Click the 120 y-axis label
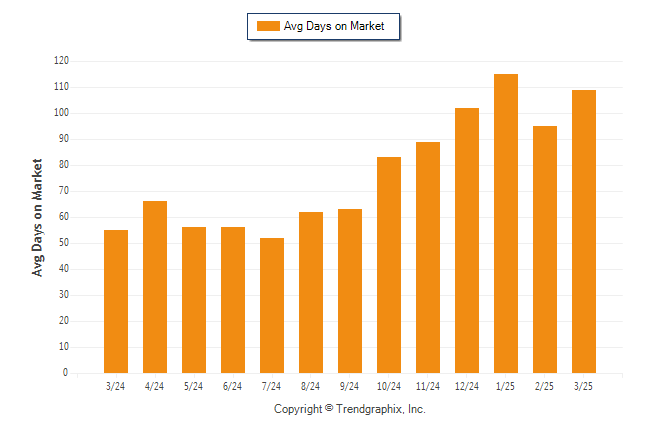The width and height of the screenshot is (646, 434). 61,61
